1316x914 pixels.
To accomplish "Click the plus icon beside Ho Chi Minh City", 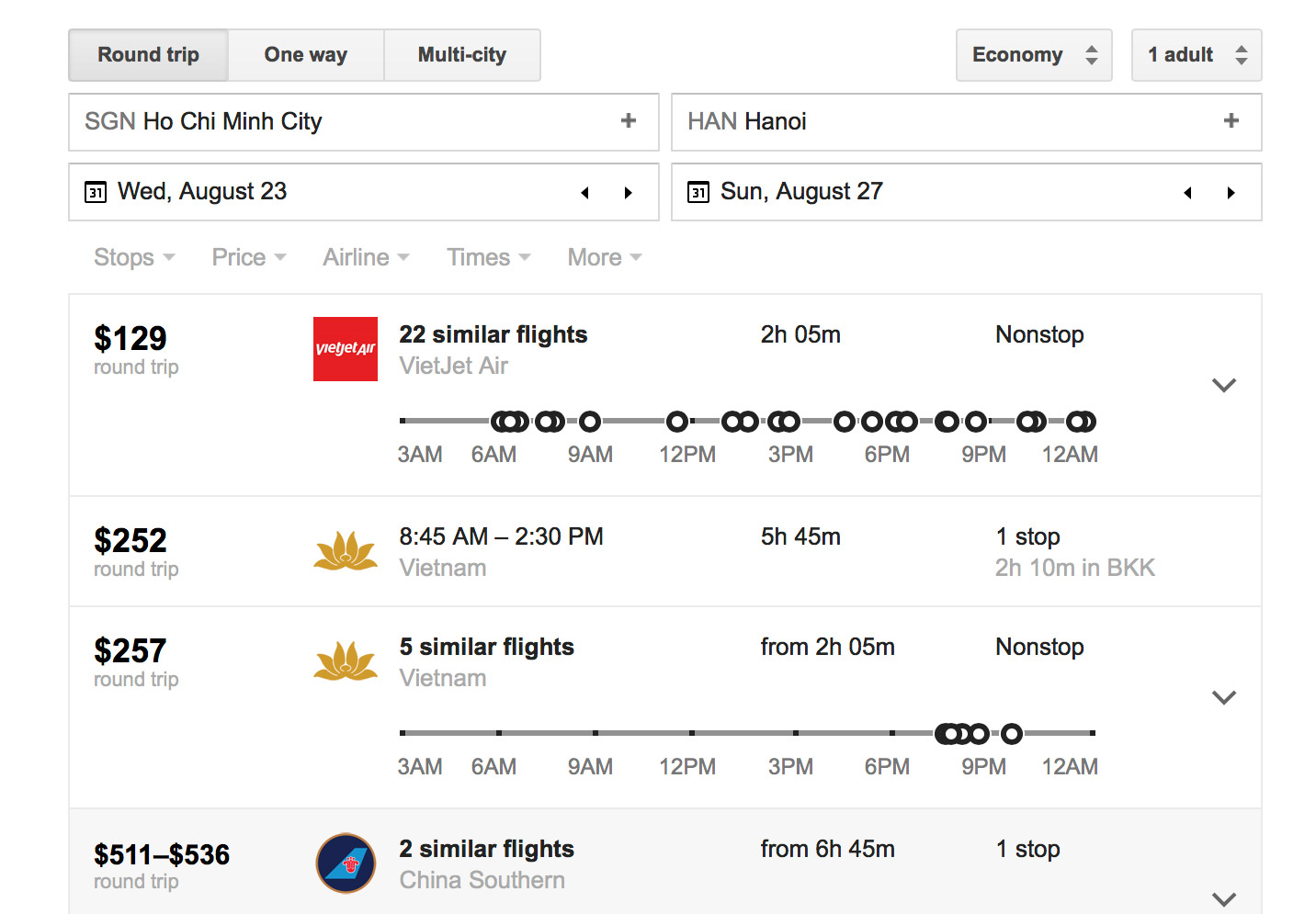I will pyautogui.click(x=629, y=120).
